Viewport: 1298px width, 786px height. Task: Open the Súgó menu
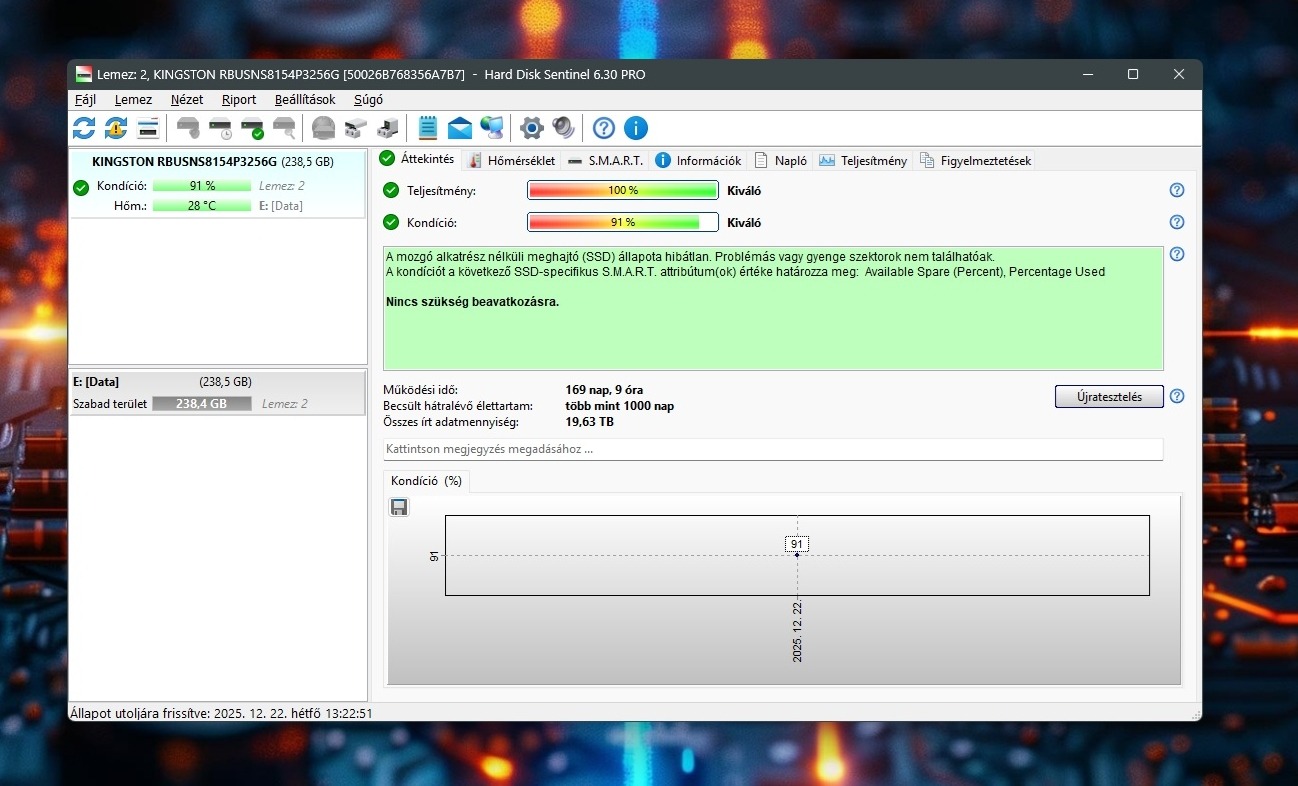pos(368,100)
